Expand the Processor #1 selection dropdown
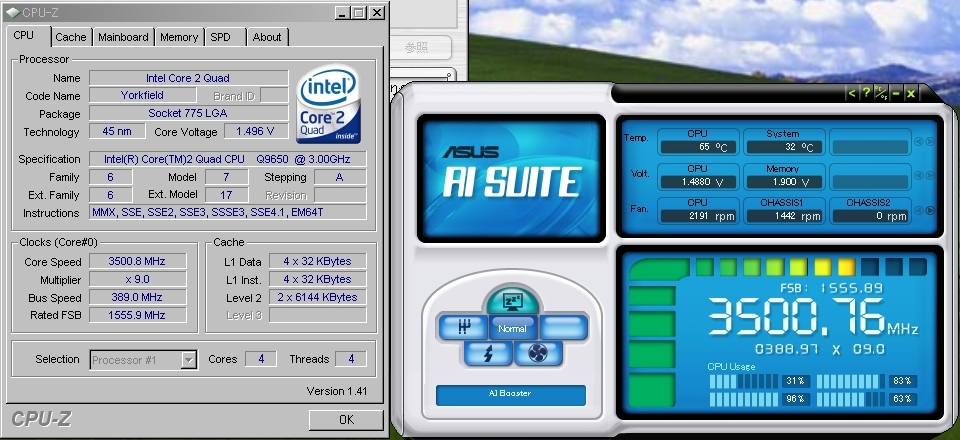Screen dimensions: 960x440 click(189, 360)
